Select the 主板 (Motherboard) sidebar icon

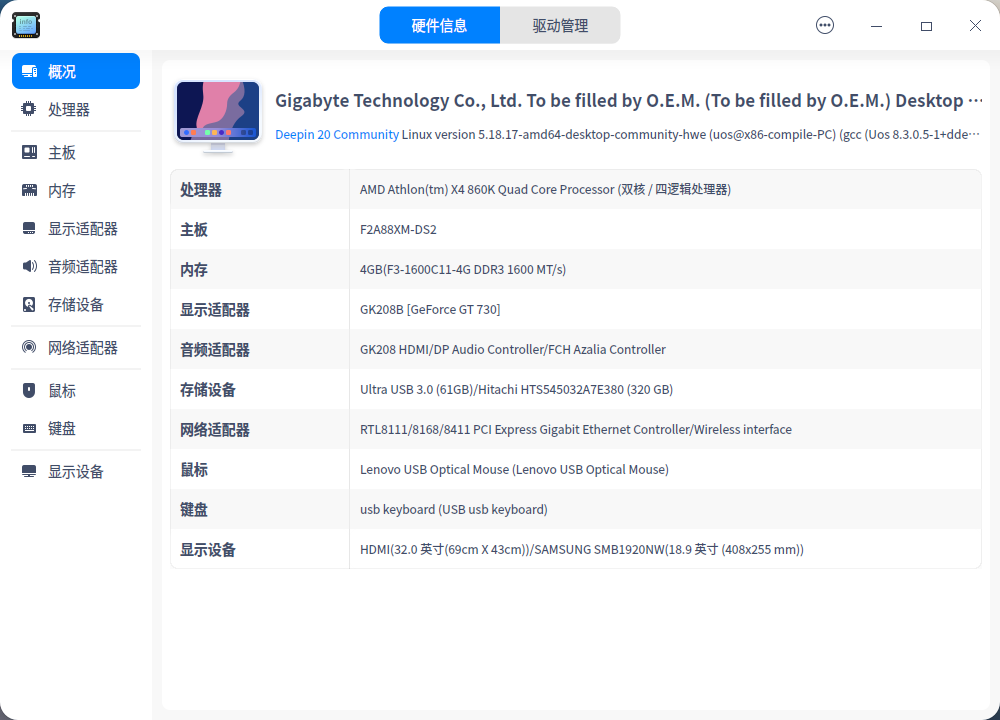tap(60, 152)
